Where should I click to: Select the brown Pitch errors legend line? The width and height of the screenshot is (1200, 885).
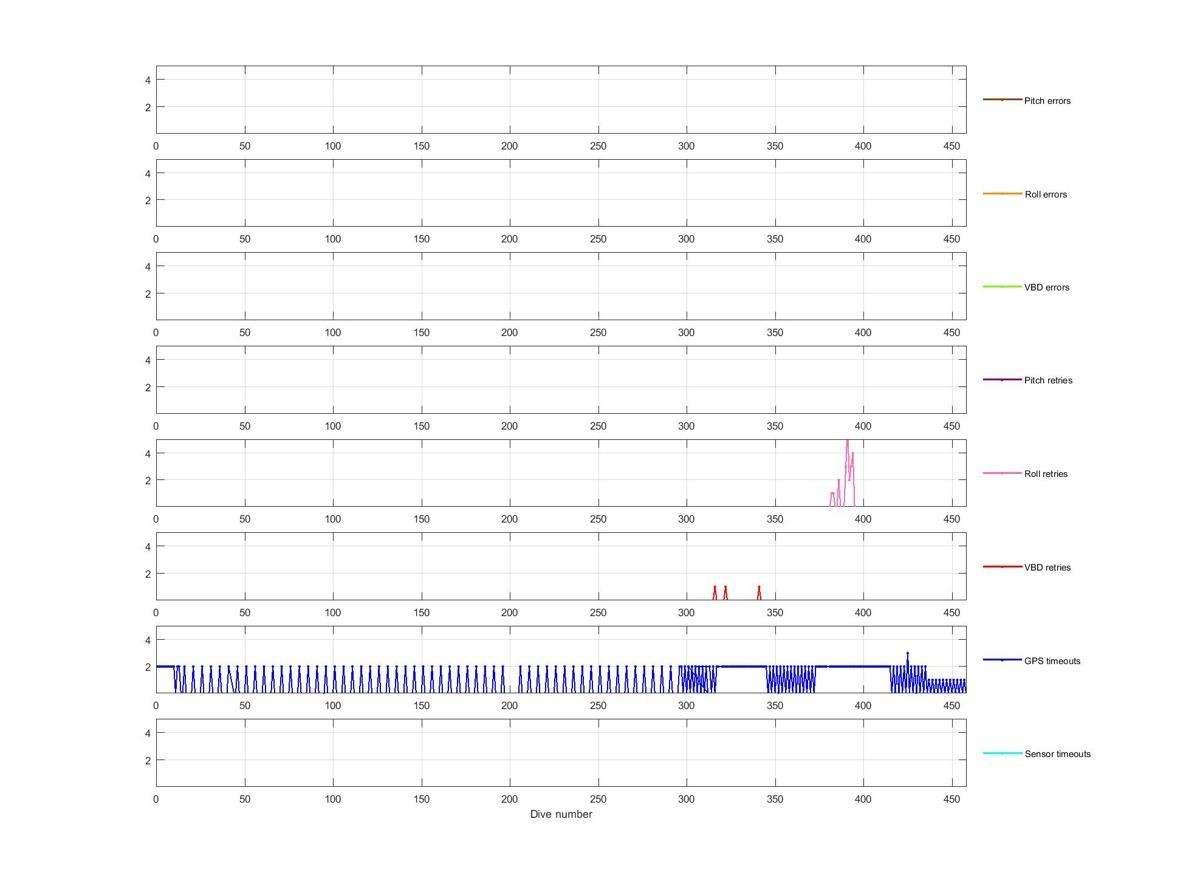tap(1002, 100)
